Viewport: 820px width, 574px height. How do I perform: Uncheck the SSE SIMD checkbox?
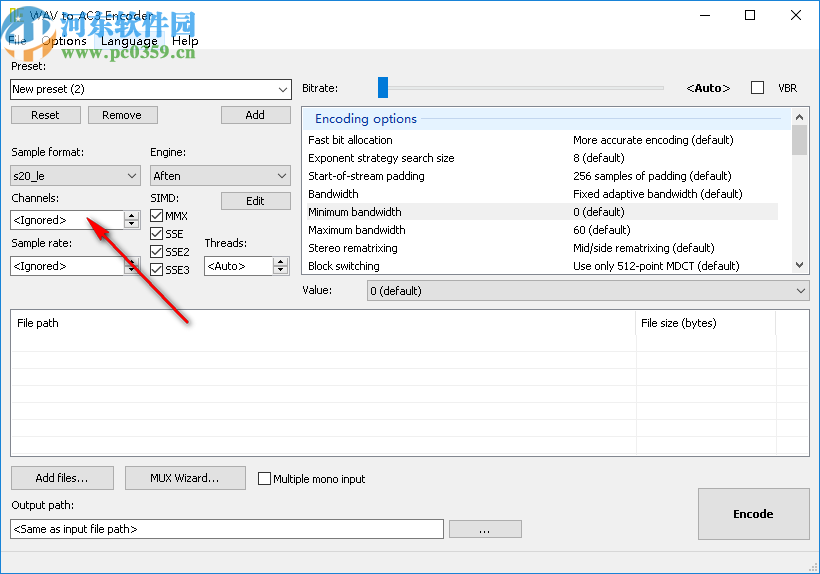tap(156, 234)
